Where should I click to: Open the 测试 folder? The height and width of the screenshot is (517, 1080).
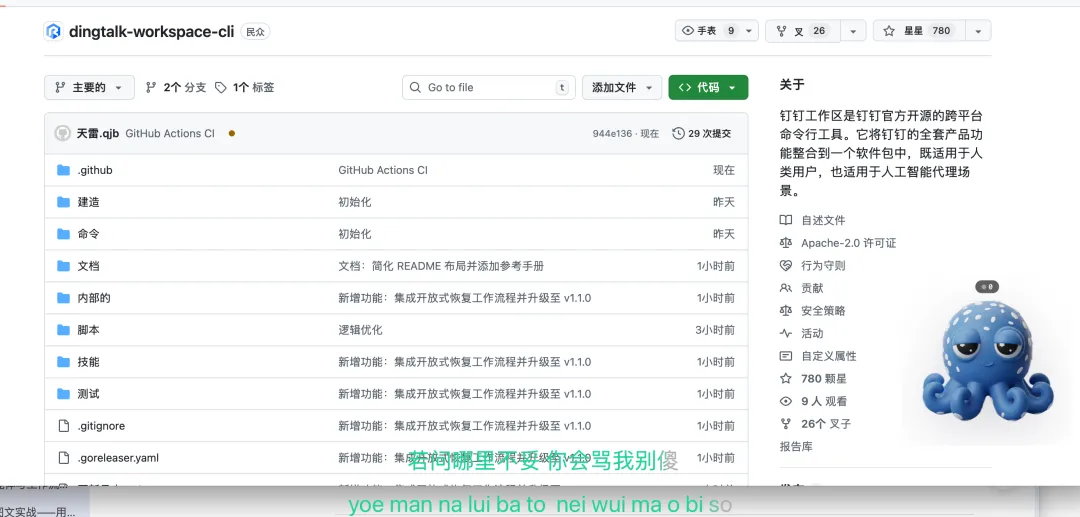point(88,394)
